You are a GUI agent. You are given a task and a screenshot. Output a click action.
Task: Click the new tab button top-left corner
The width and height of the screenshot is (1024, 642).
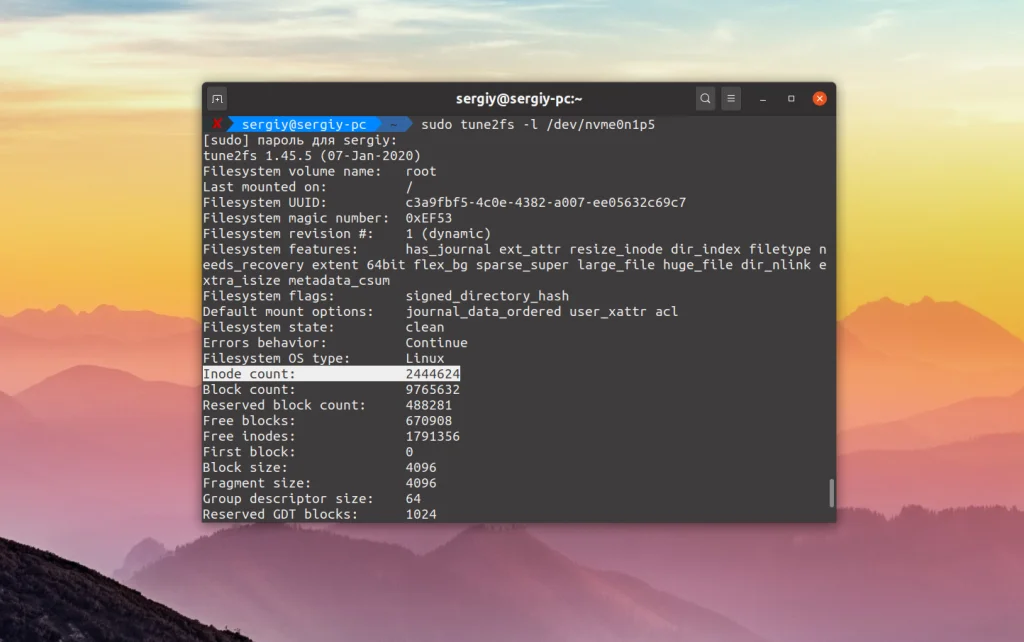(x=216, y=98)
